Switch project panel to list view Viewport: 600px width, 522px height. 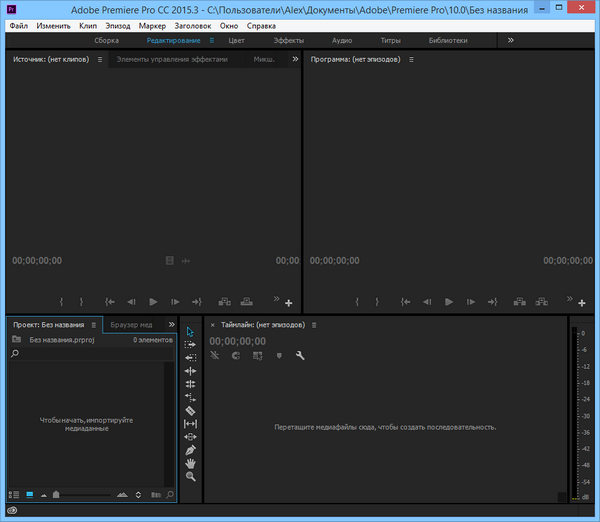[14, 494]
